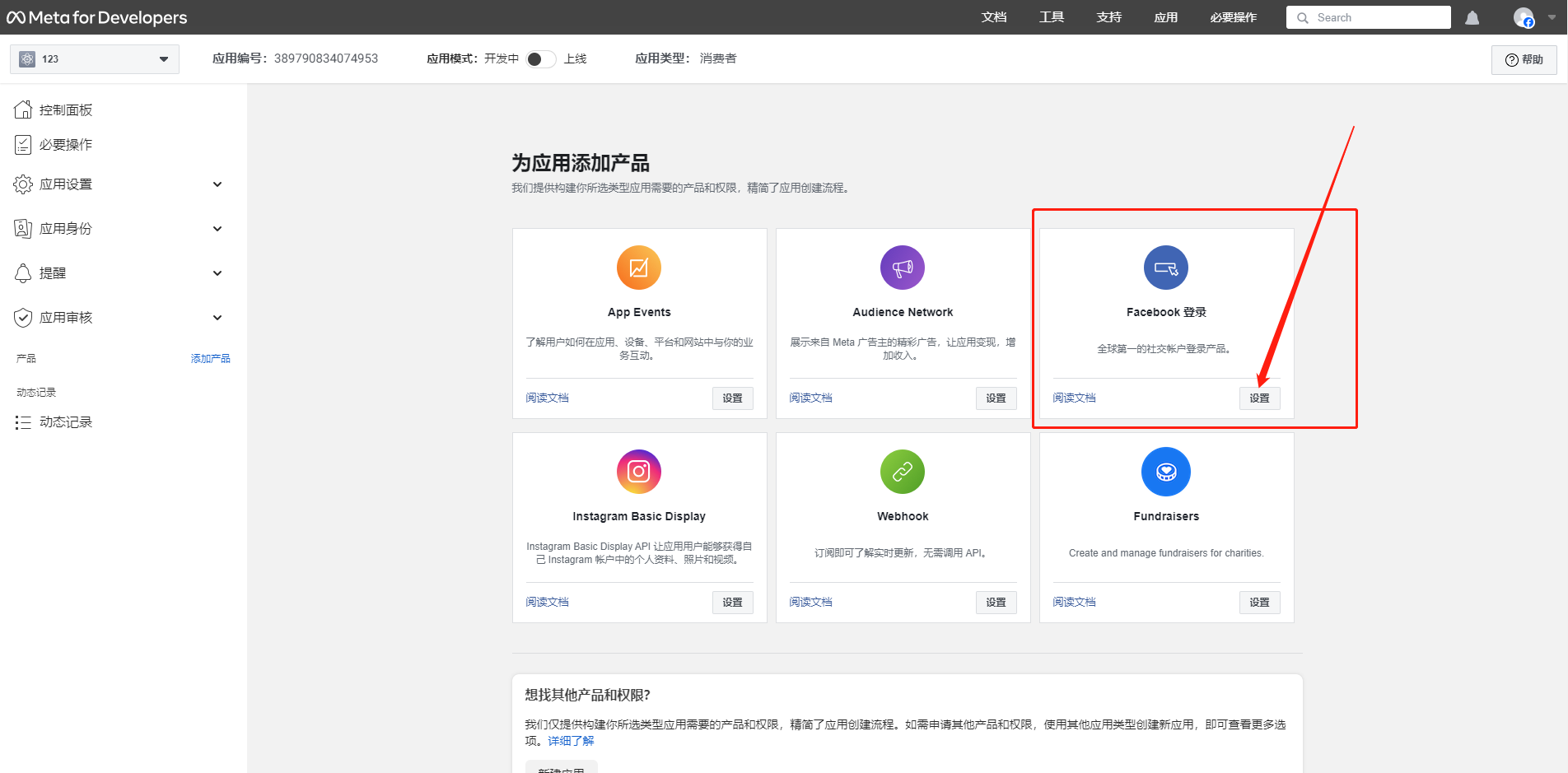Click the Instagram Basic Display title
Image resolution: width=1568 pixels, height=773 pixels.
coord(639,517)
